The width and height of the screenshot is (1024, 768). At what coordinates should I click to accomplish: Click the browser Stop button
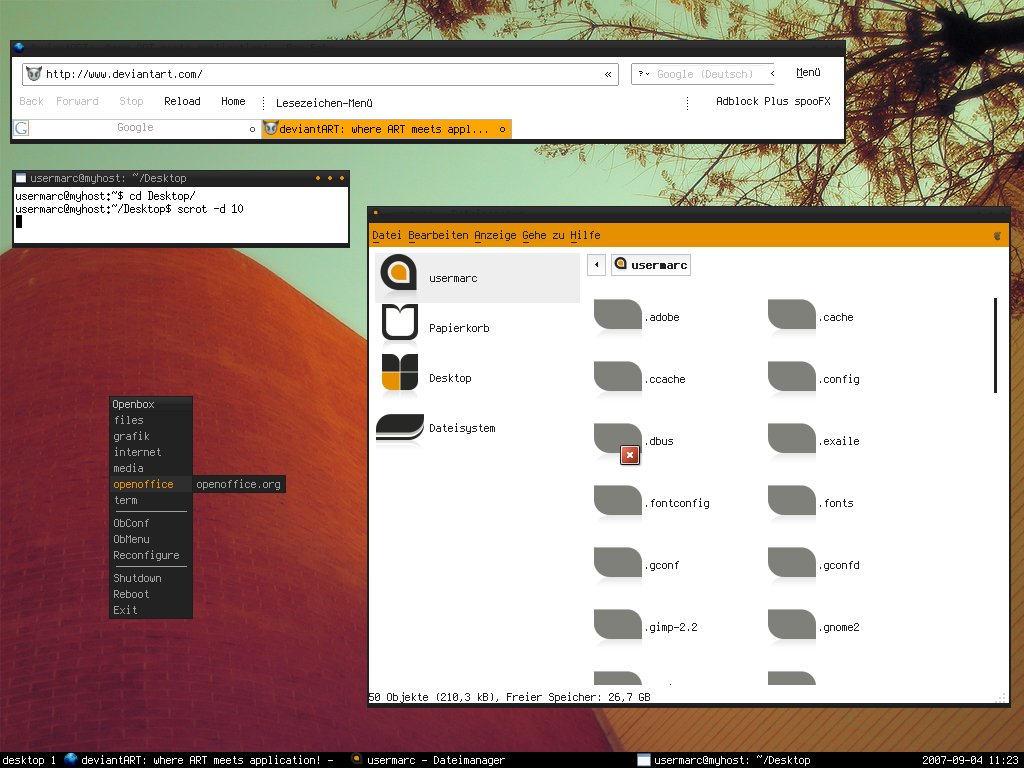coord(131,101)
